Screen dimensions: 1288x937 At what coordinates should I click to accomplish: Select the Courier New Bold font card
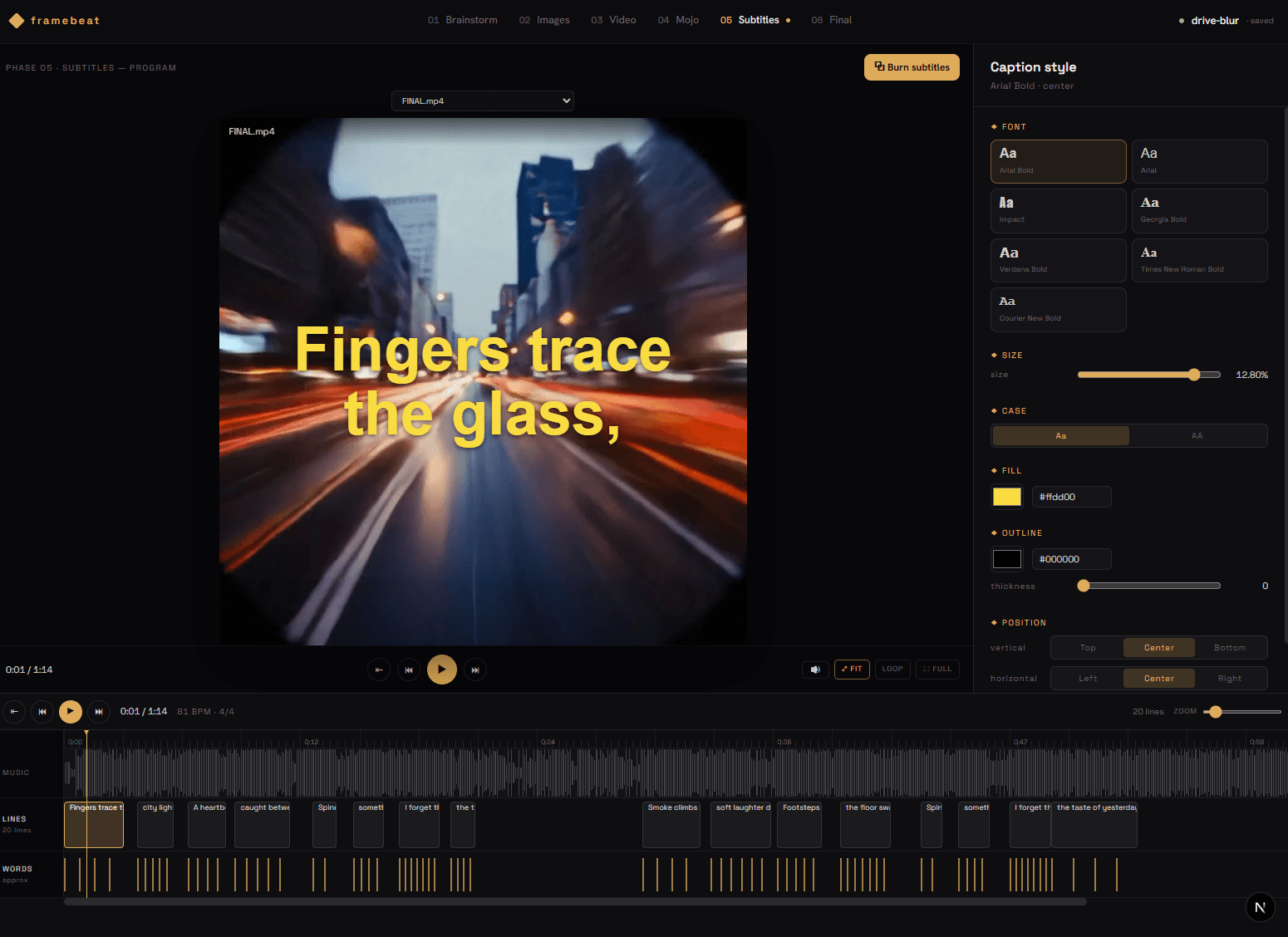point(1058,310)
